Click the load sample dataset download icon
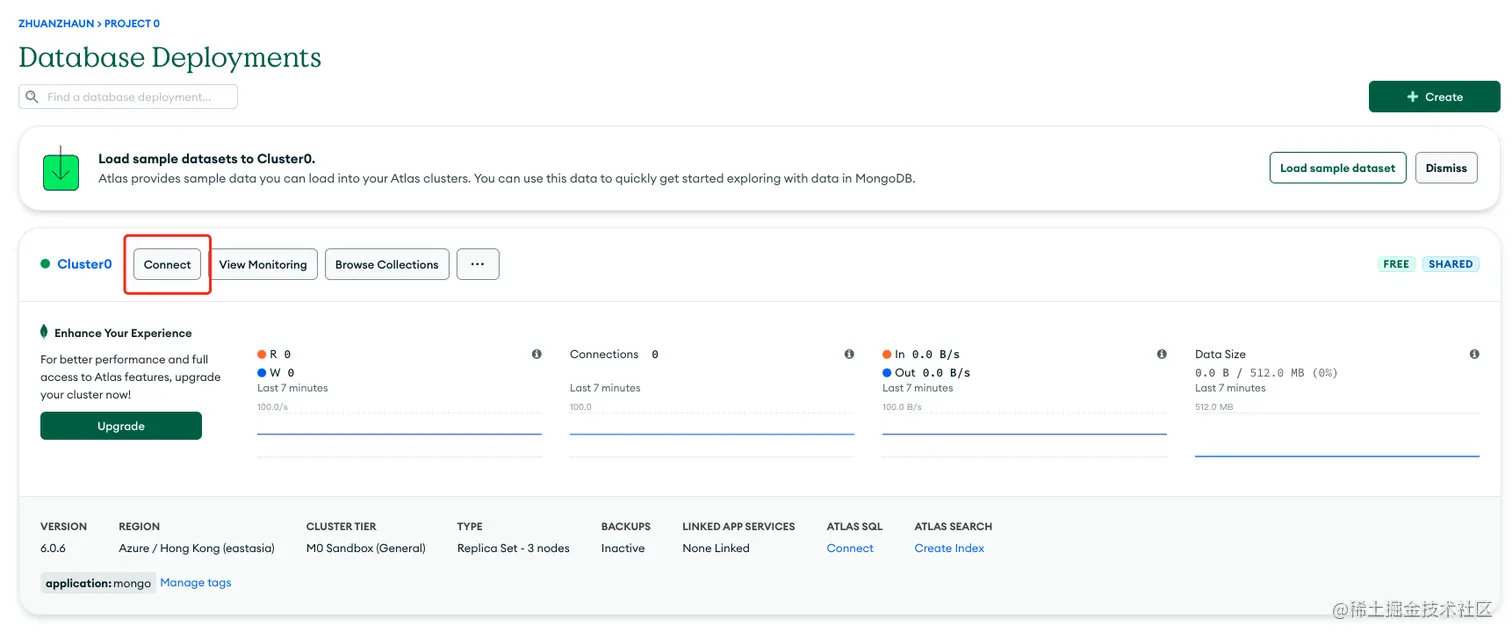The height and width of the screenshot is (639, 1512). (61, 168)
